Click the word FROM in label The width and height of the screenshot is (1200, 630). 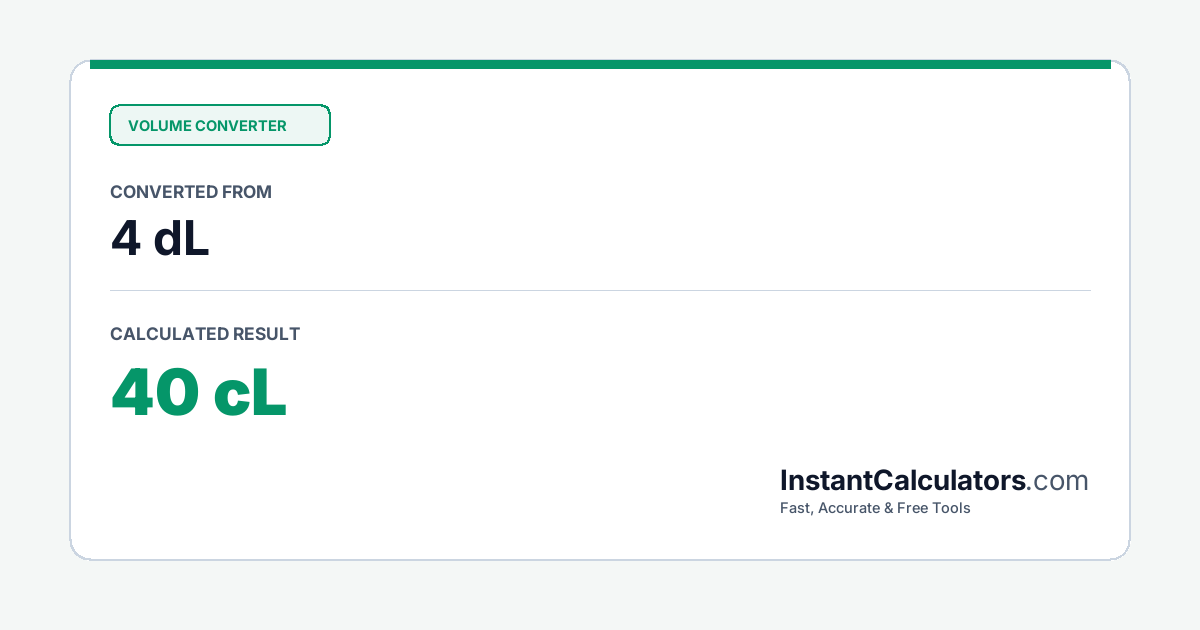coord(249,192)
